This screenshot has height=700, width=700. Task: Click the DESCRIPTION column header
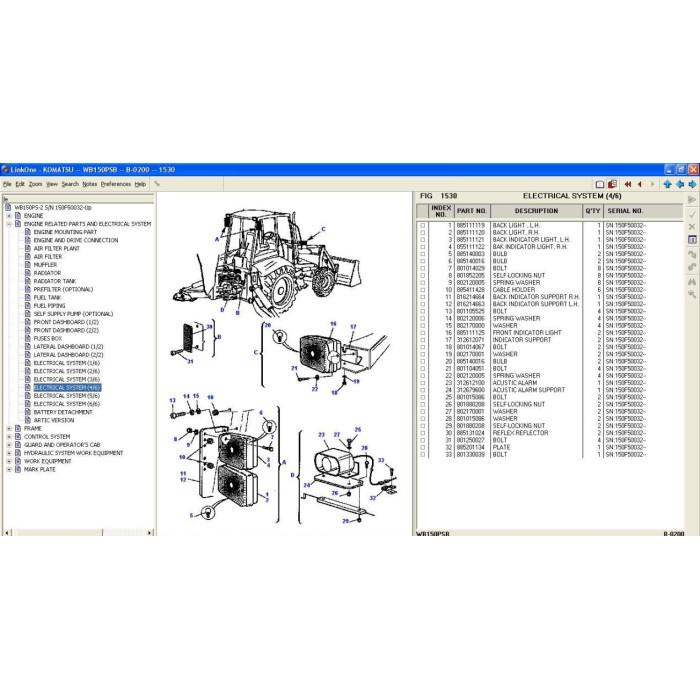coord(536,211)
